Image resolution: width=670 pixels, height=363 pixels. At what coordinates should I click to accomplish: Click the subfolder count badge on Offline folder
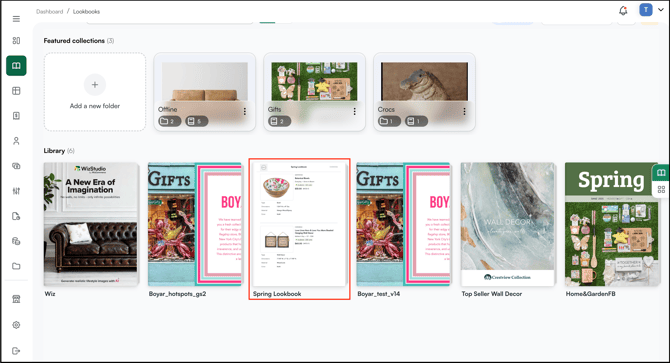tap(169, 121)
